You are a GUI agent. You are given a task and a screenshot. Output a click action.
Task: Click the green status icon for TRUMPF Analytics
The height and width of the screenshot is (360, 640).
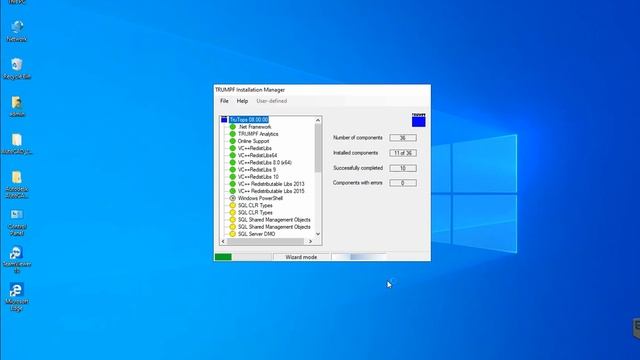233,134
